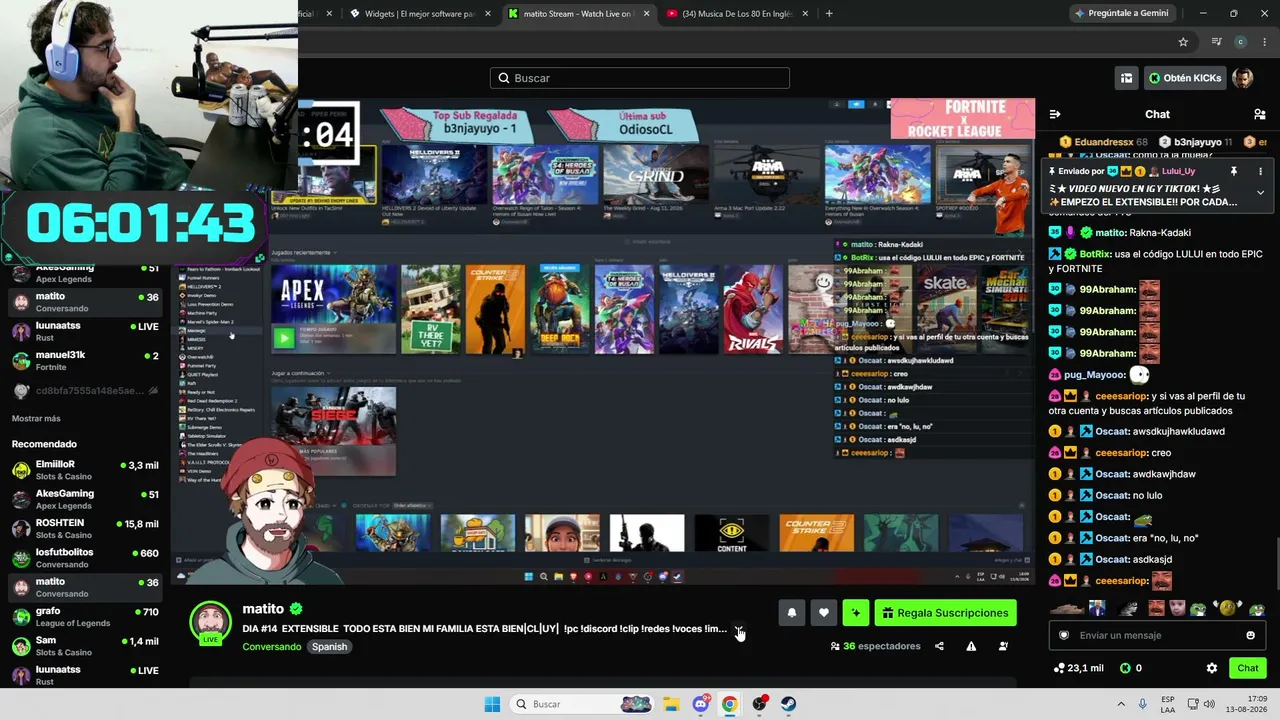Open losfutbolitos channel in sidebar
Screen dimensions: 1280x720
[85, 558]
